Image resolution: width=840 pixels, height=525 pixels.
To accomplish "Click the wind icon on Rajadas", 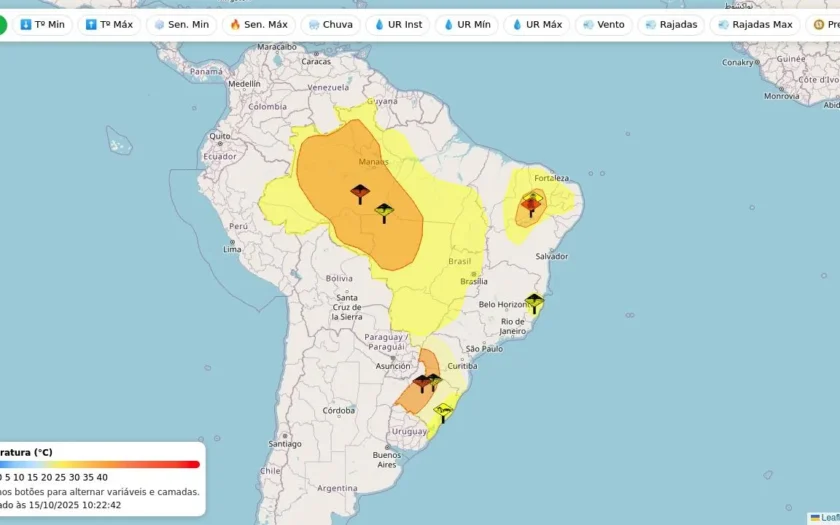I will click(x=651, y=25).
